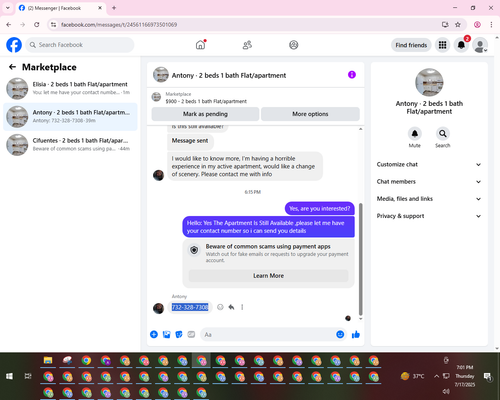Open Task View on taskbar
This screenshot has height=400, width=500.
(28, 376)
